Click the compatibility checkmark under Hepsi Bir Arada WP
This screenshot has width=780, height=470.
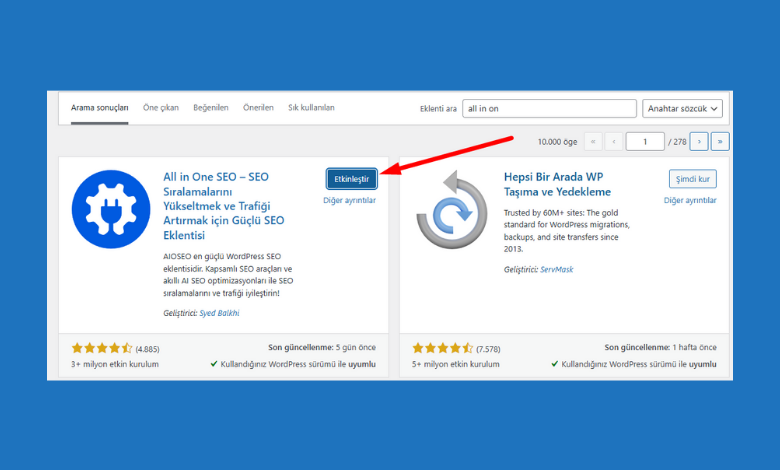tap(555, 364)
